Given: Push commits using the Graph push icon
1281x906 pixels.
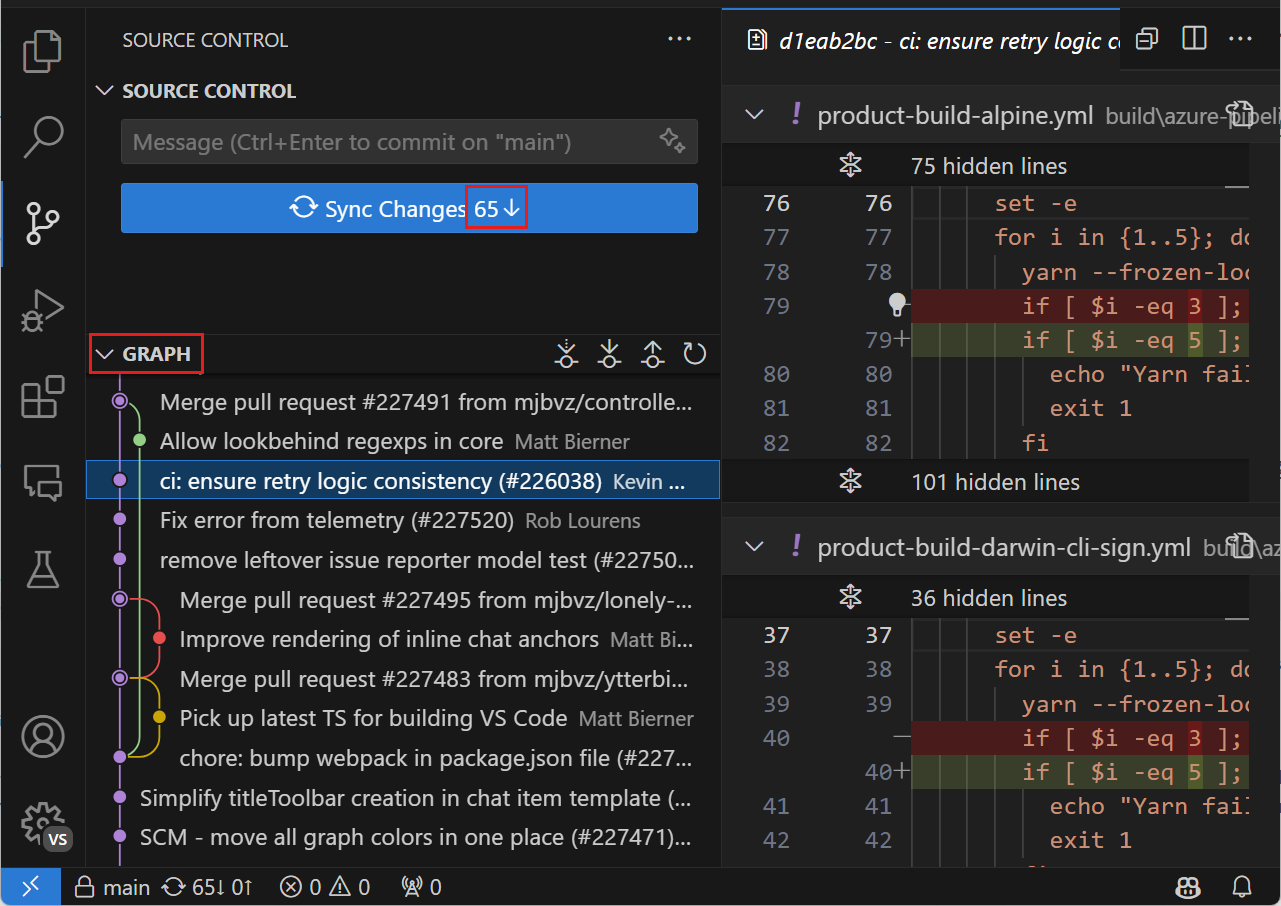Looking at the screenshot, I should [x=652, y=353].
